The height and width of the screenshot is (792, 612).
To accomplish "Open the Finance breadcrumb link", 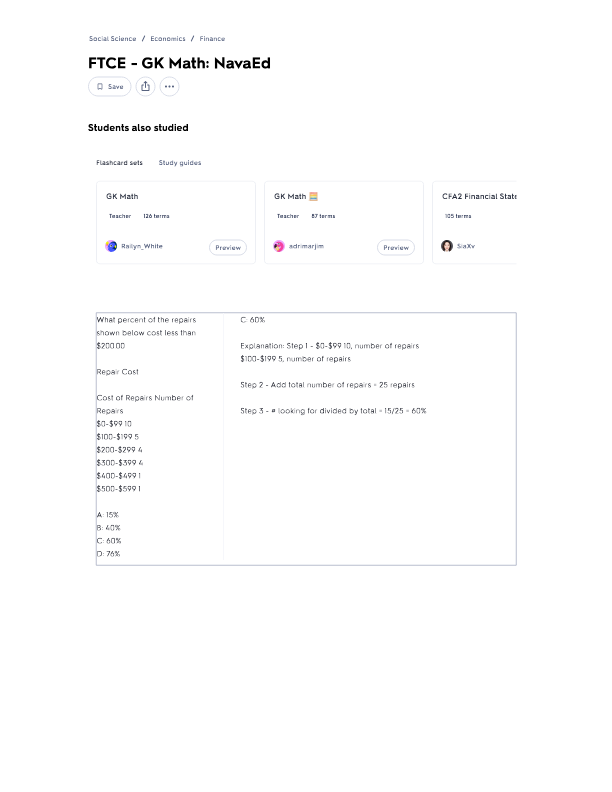I will tap(212, 38).
